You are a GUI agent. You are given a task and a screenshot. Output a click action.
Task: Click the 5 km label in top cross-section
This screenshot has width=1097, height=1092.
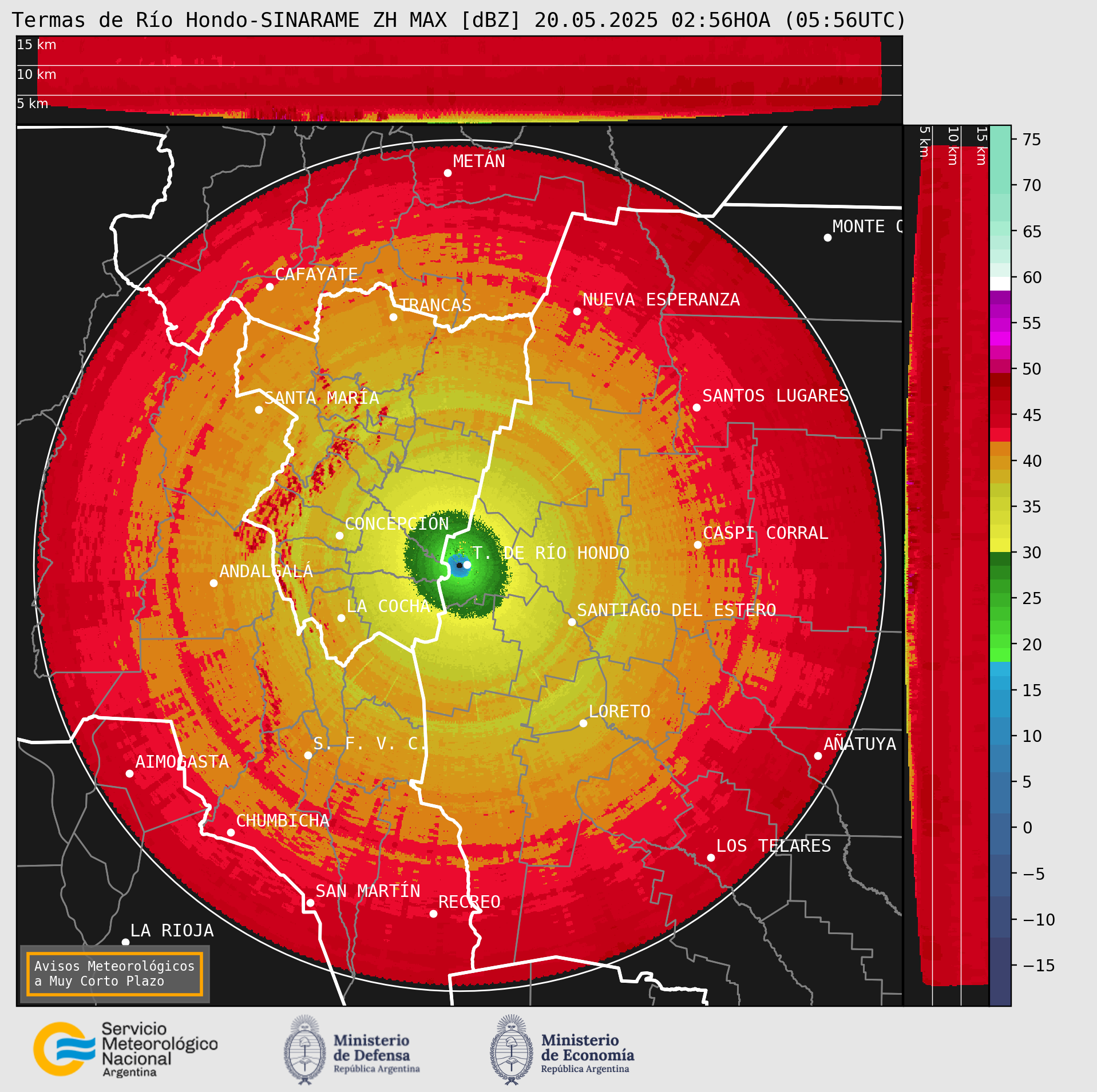pos(33,104)
